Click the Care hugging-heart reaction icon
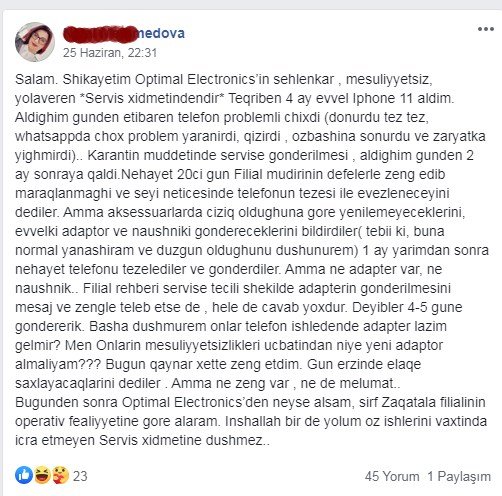 (x=60, y=475)
